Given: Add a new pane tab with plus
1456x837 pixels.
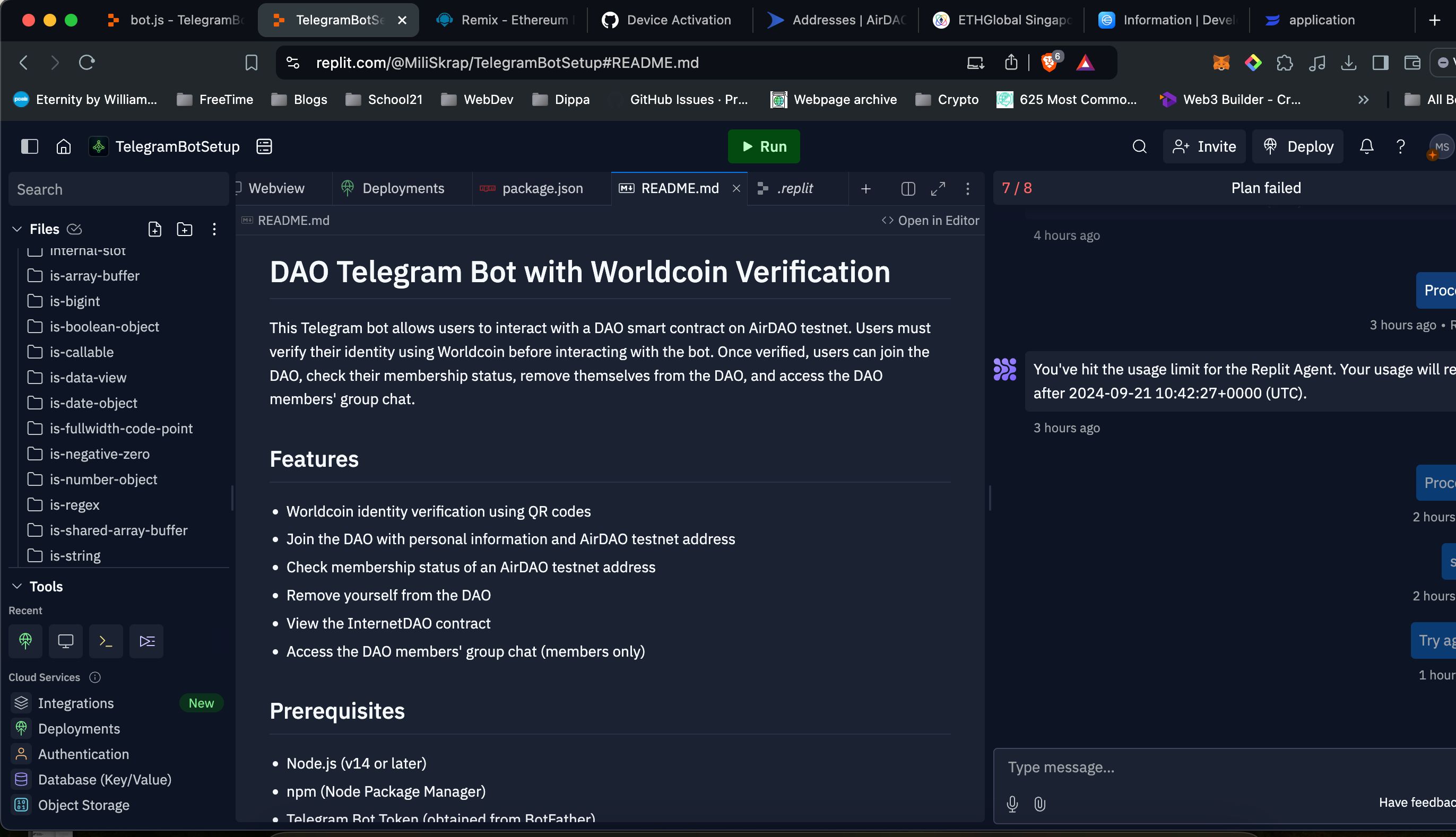Looking at the screenshot, I should [x=865, y=188].
